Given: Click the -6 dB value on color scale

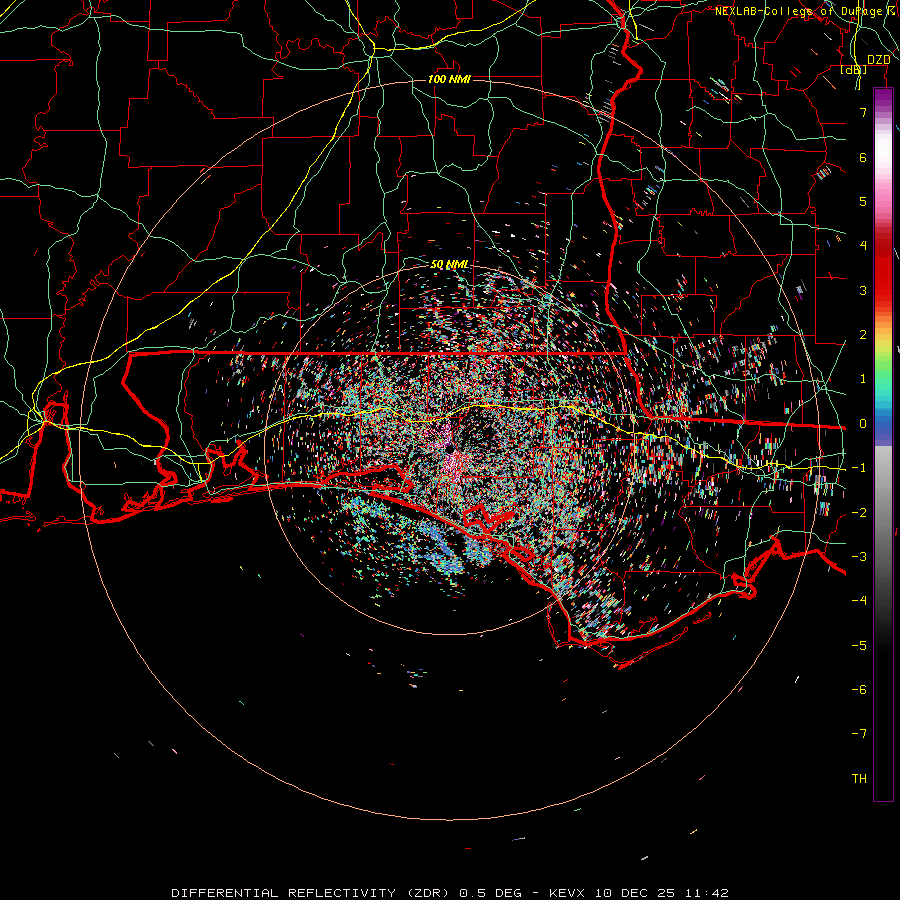Looking at the screenshot, I should (859, 690).
